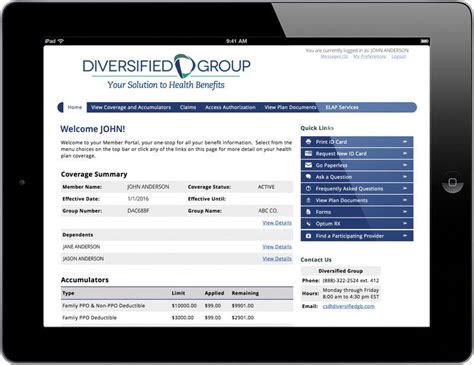The height and width of the screenshot is (365, 474).
Task: Click the customer service email address link
Action: (x=349, y=306)
